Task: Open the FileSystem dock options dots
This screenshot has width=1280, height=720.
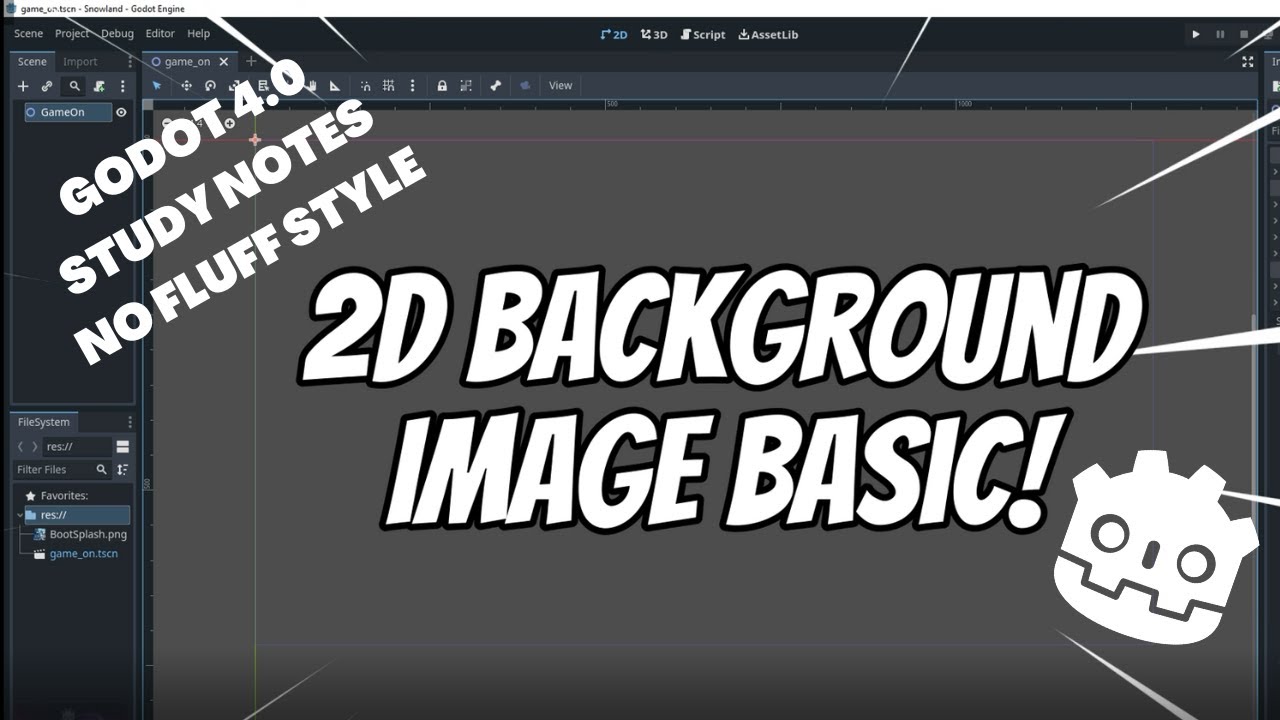Action: tap(129, 422)
